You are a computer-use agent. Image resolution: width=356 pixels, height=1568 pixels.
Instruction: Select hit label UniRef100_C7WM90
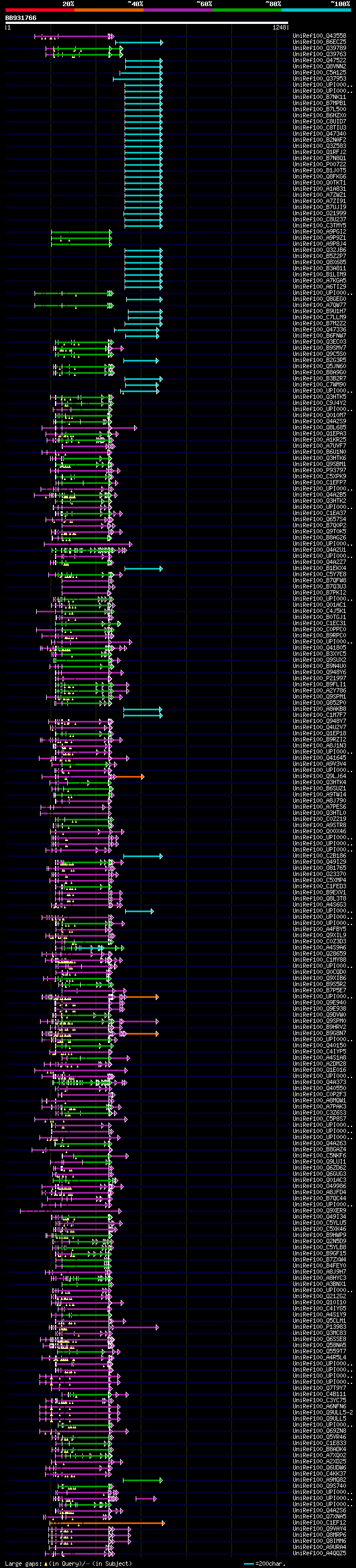click(x=319, y=385)
